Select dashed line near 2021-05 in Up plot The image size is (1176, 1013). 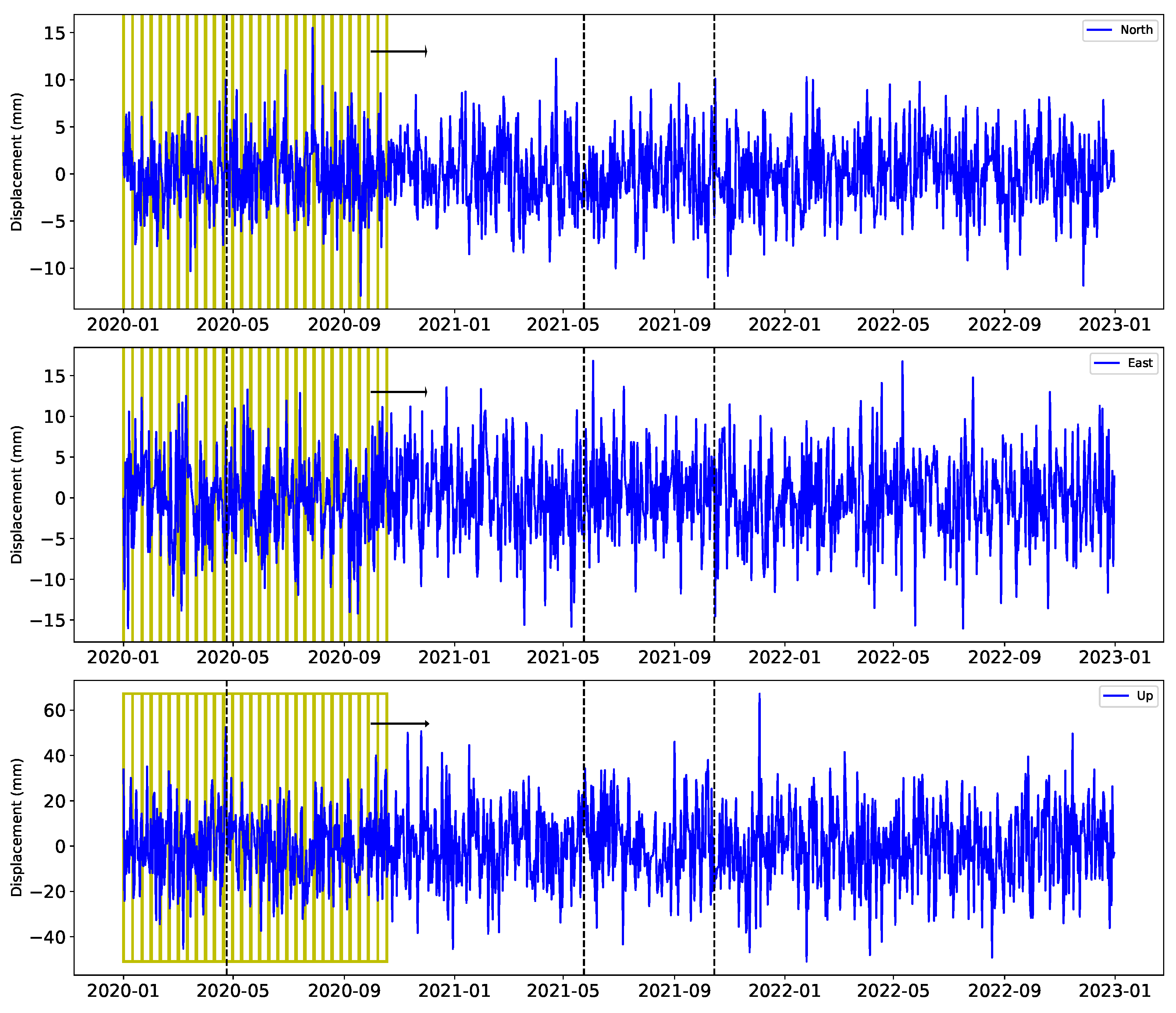[584, 827]
